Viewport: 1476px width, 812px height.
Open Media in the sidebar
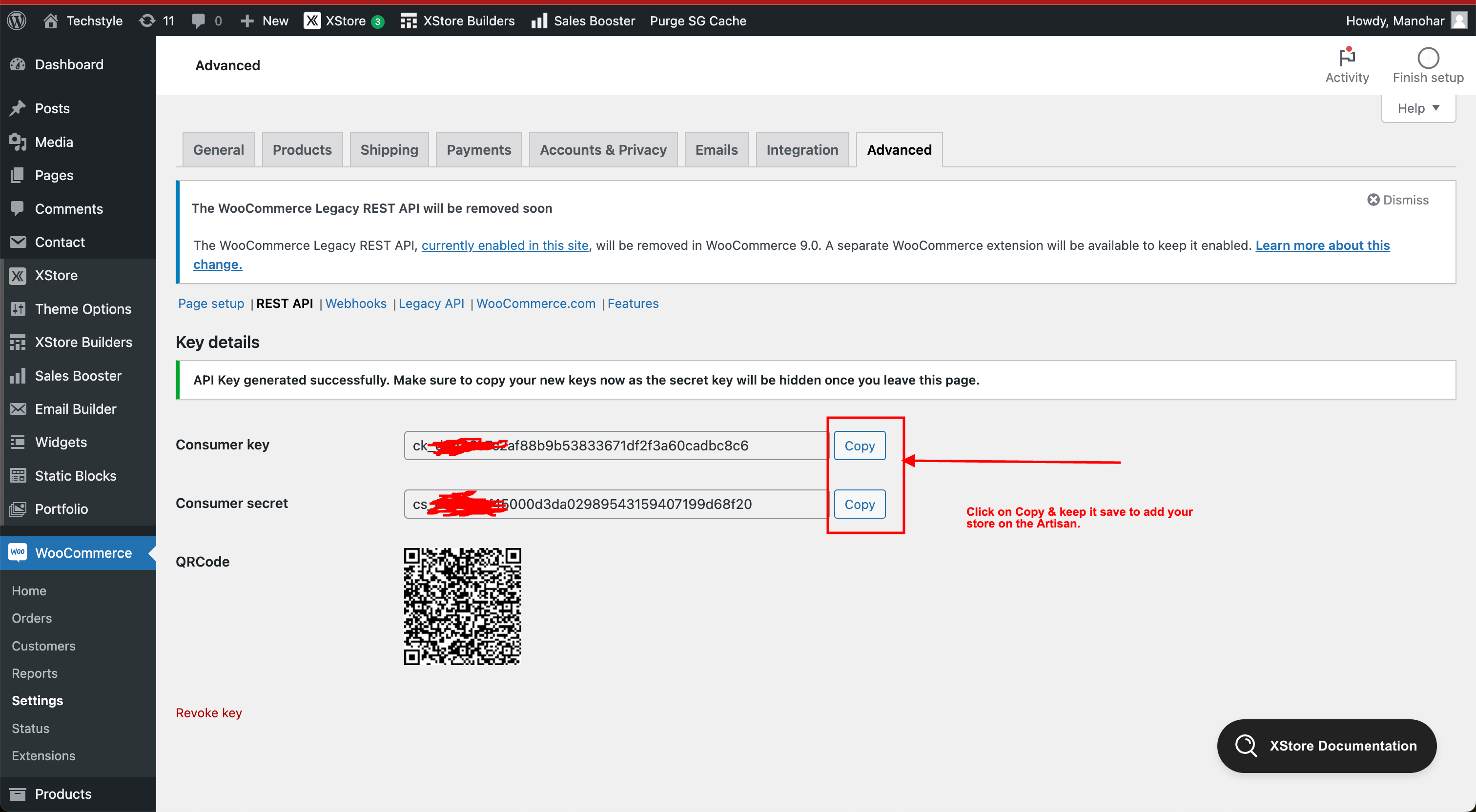pos(54,142)
